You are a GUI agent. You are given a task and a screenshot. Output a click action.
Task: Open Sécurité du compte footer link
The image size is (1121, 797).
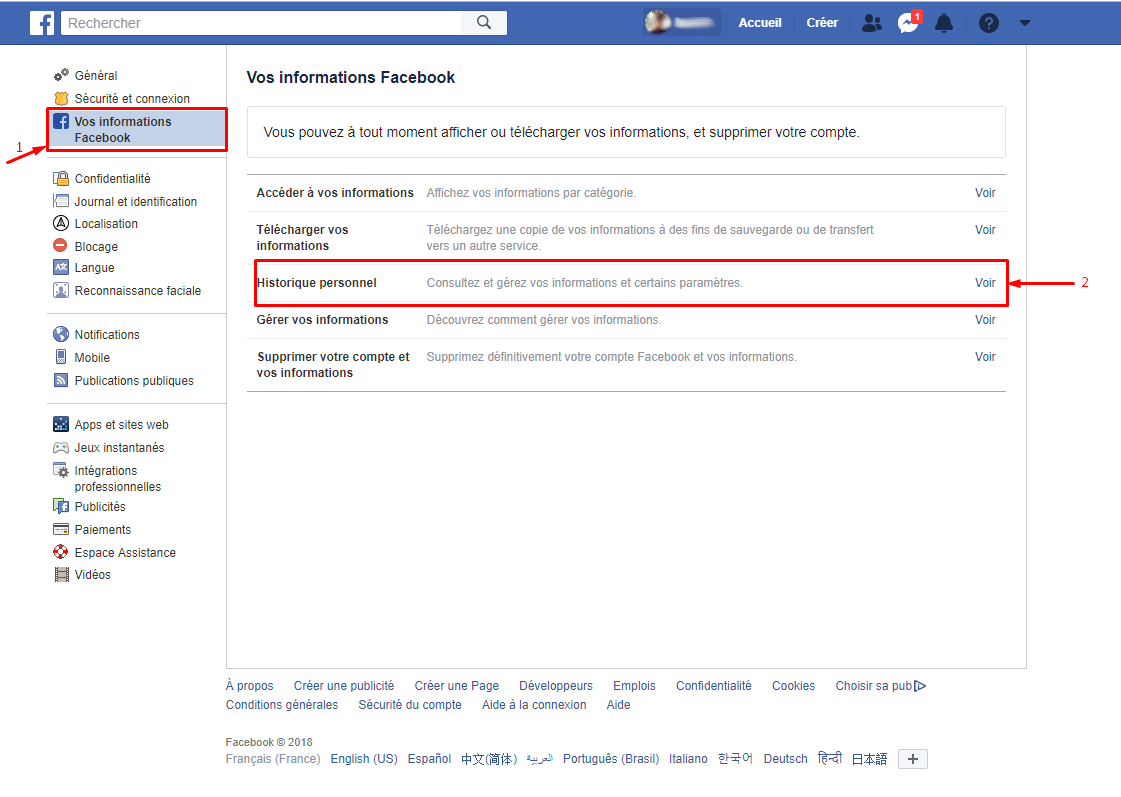(x=410, y=705)
